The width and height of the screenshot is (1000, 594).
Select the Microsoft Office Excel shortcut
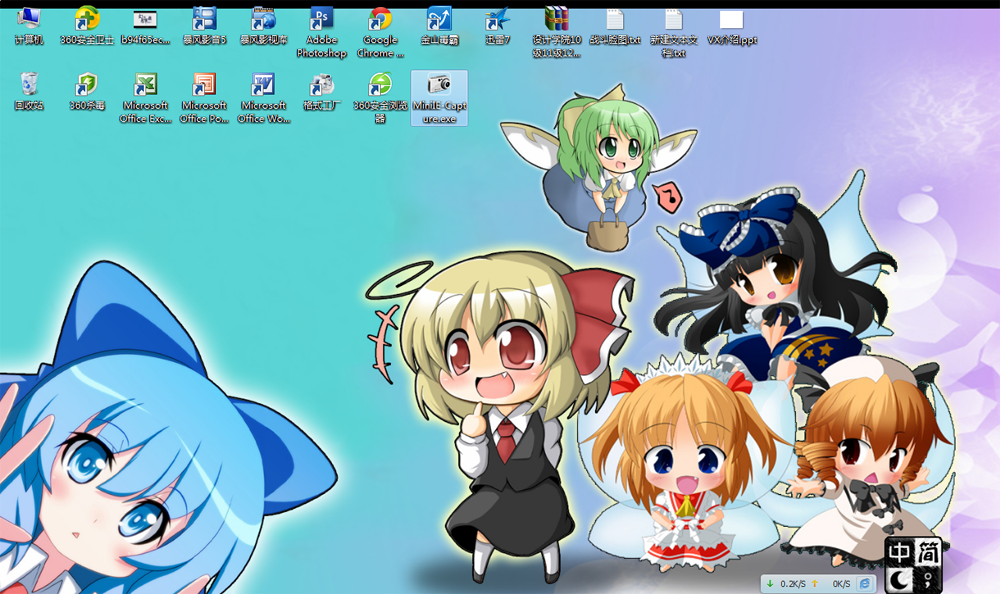[145, 98]
